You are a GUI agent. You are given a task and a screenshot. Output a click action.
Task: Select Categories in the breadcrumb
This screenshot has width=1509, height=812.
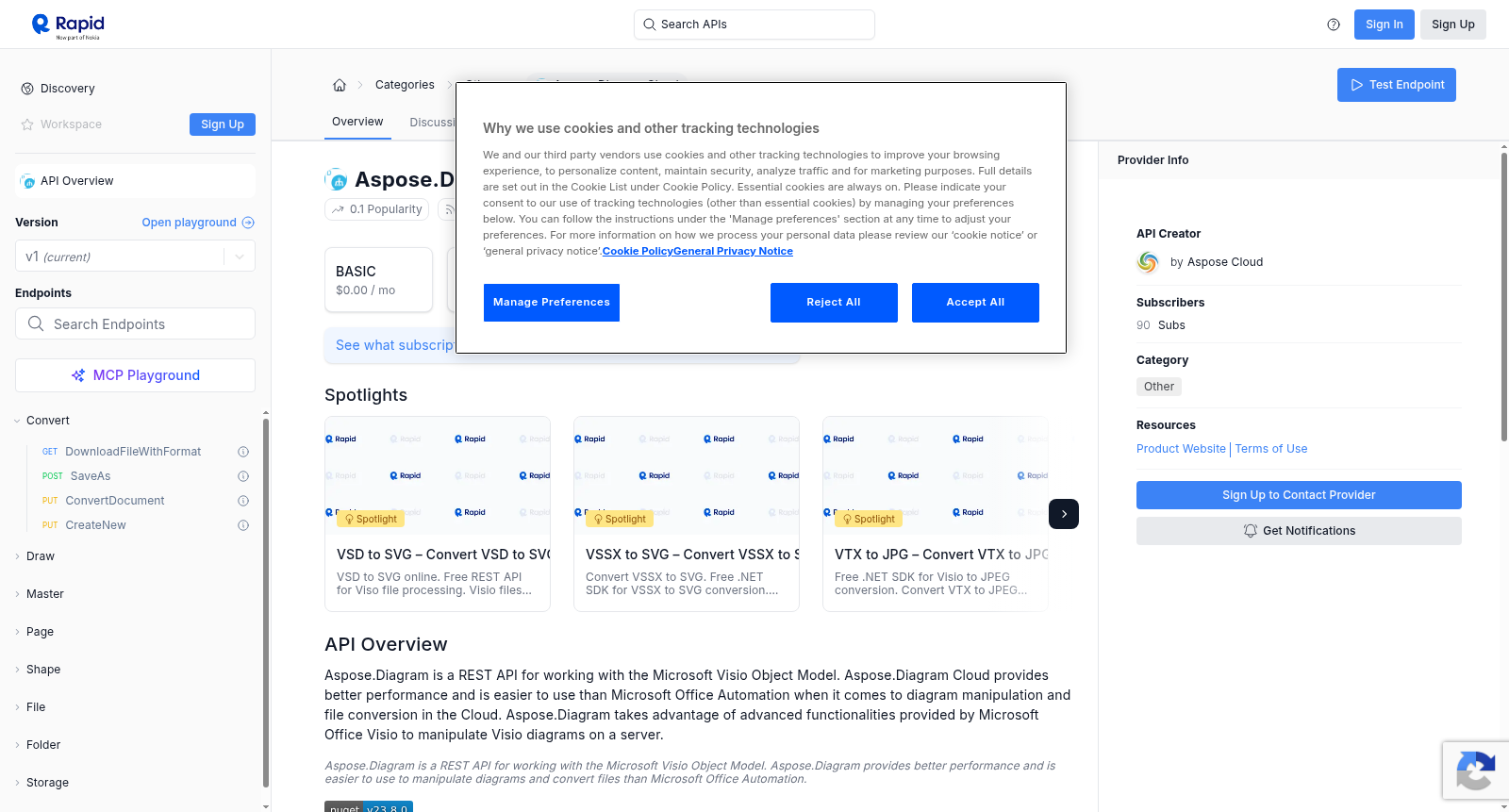(x=405, y=85)
